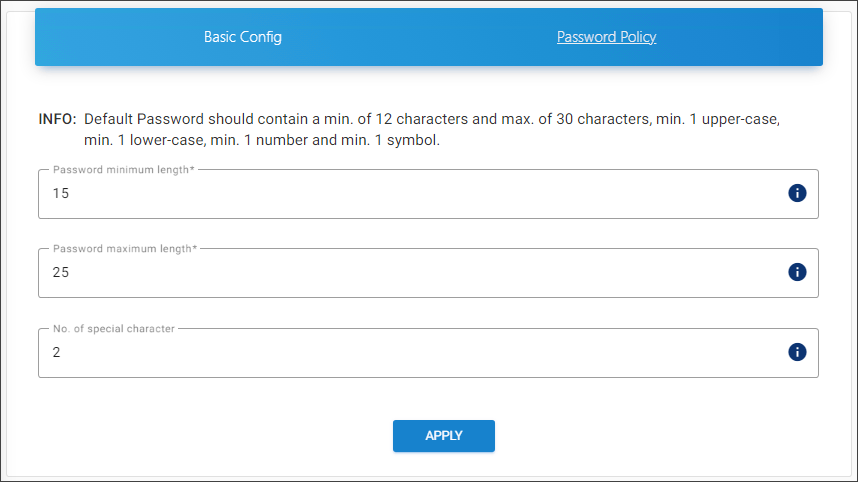Image resolution: width=858 pixels, height=482 pixels.
Task: Click the "No. of special character" floating label
Action: [x=114, y=329]
